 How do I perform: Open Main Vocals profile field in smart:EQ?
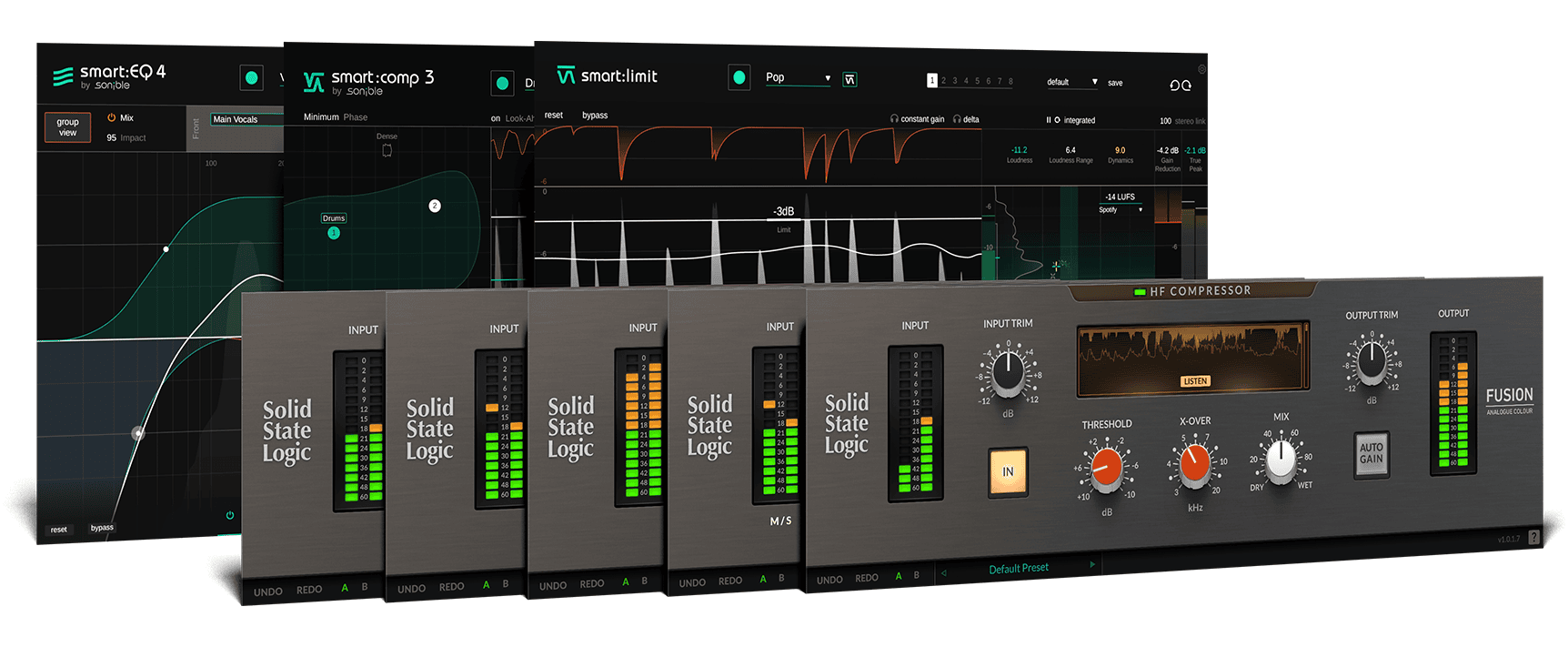tap(246, 119)
